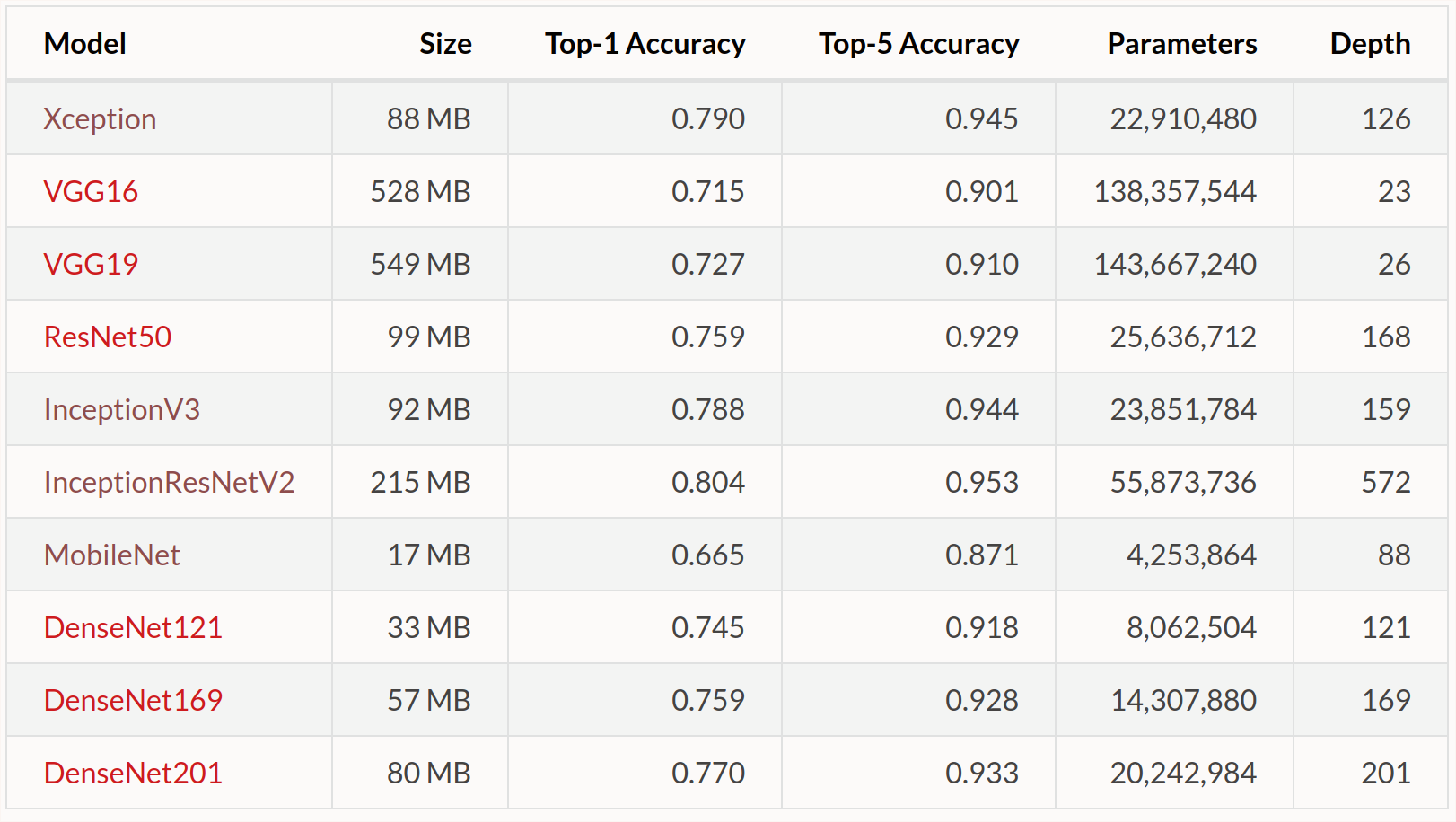Click the Model column header
The height and width of the screenshot is (822, 1456).
pos(85,43)
